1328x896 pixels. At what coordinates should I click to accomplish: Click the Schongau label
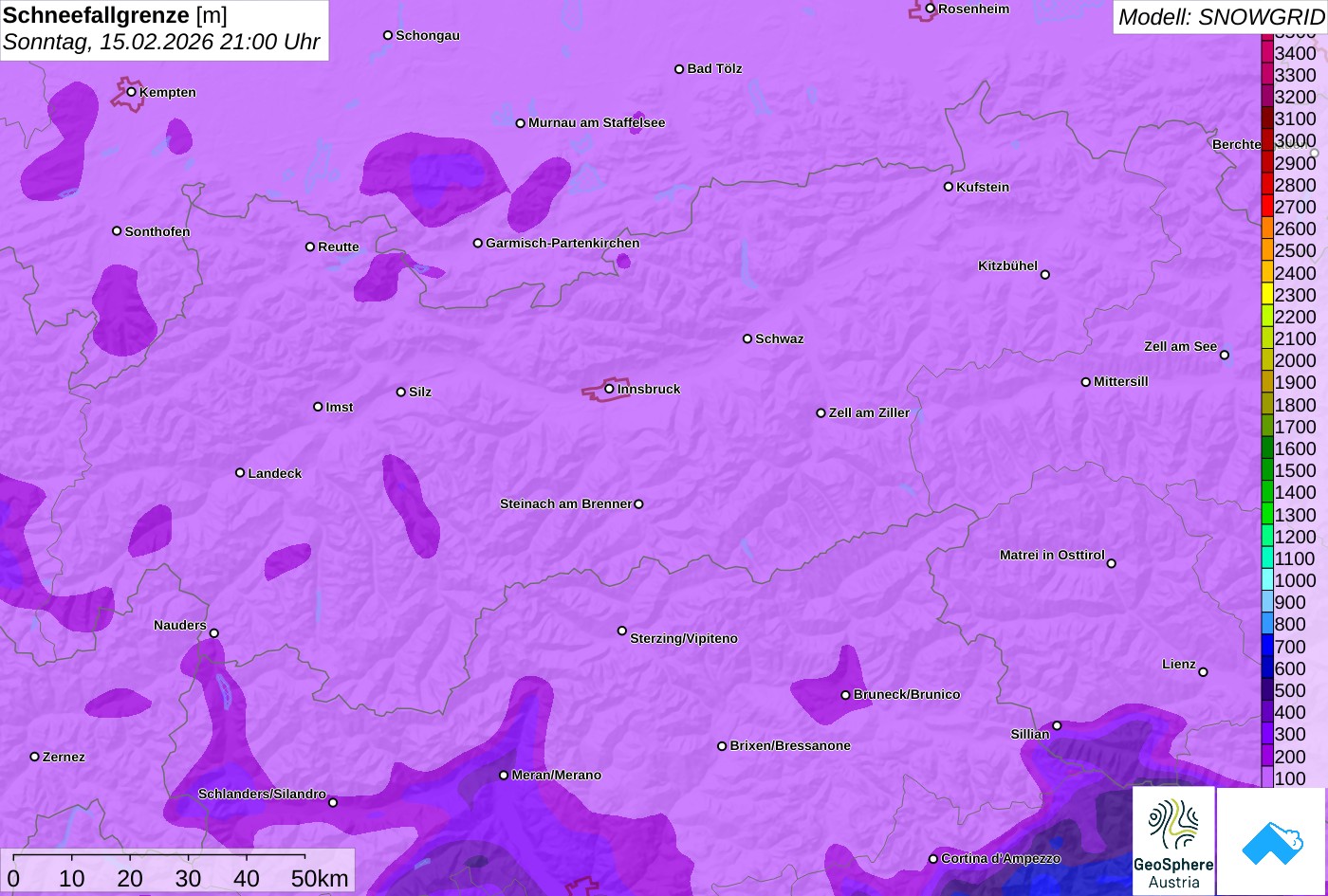coord(428,35)
